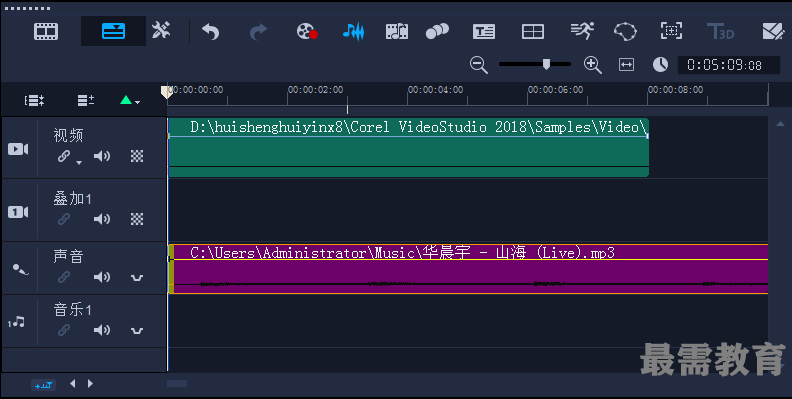Click 00:00:04:00 on the time ruler

435,90
